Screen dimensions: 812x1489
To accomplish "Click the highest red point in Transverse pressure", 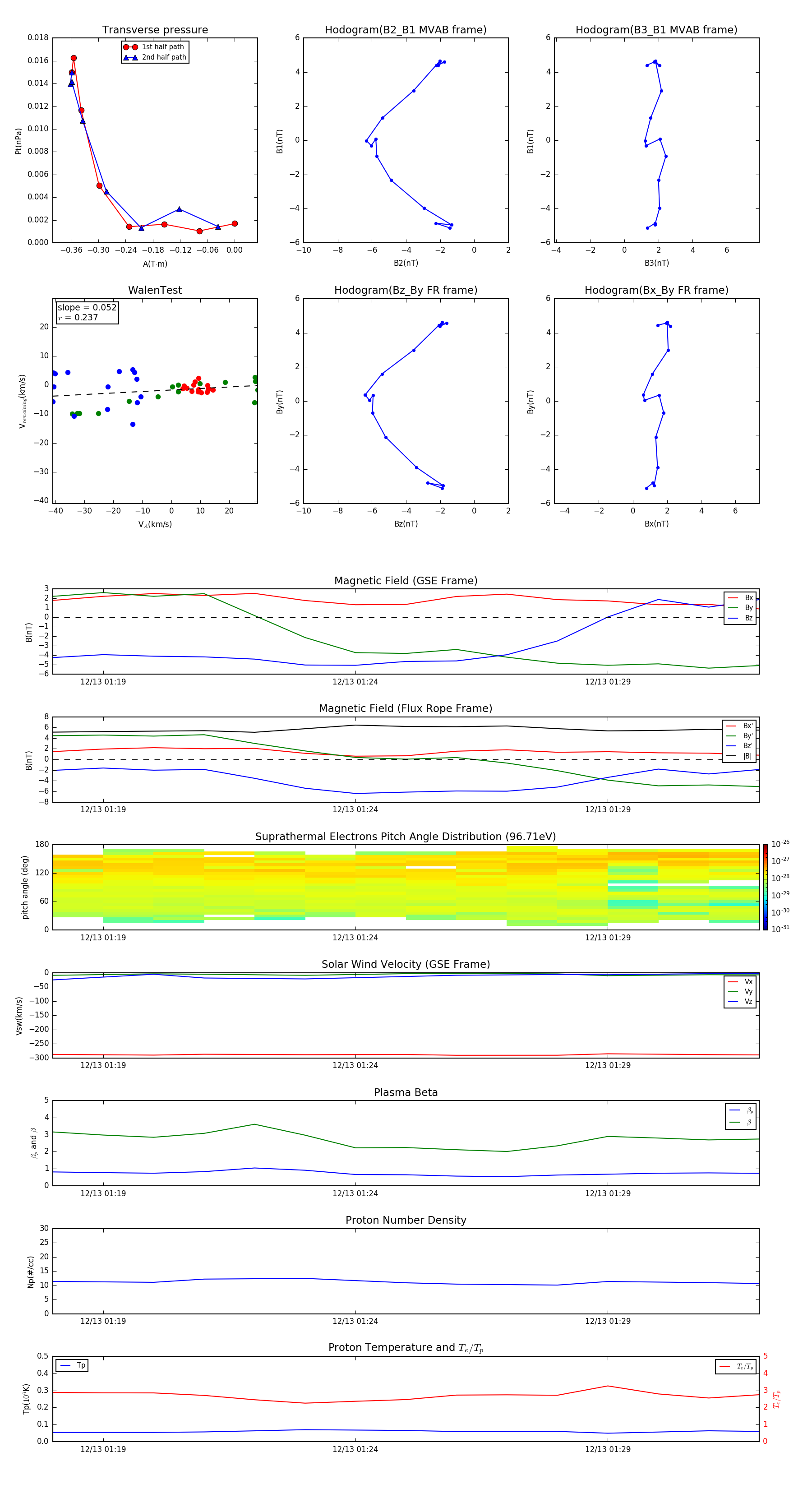I will [74, 58].
